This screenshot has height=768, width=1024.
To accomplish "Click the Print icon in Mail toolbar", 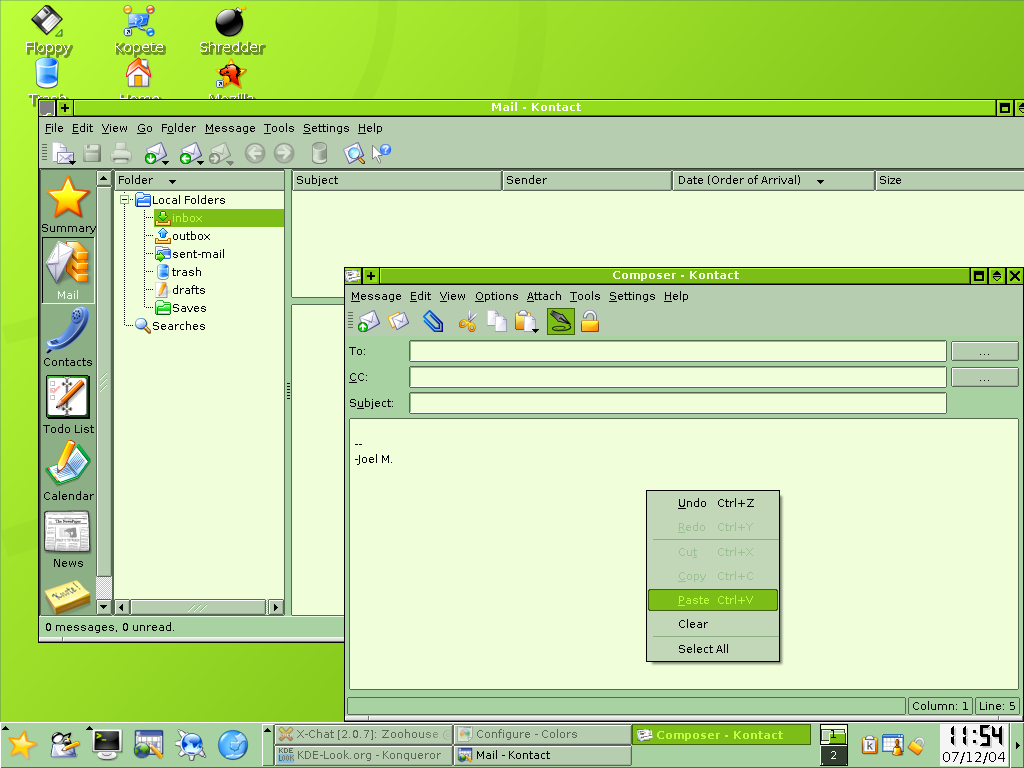I will (x=121, y=153).
